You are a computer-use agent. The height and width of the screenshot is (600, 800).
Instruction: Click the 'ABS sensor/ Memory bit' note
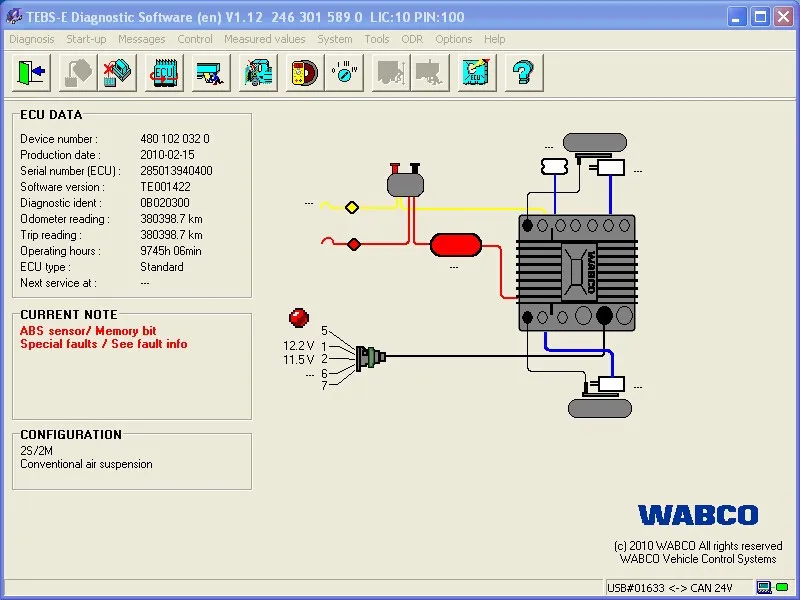click(x=88, y=331)
